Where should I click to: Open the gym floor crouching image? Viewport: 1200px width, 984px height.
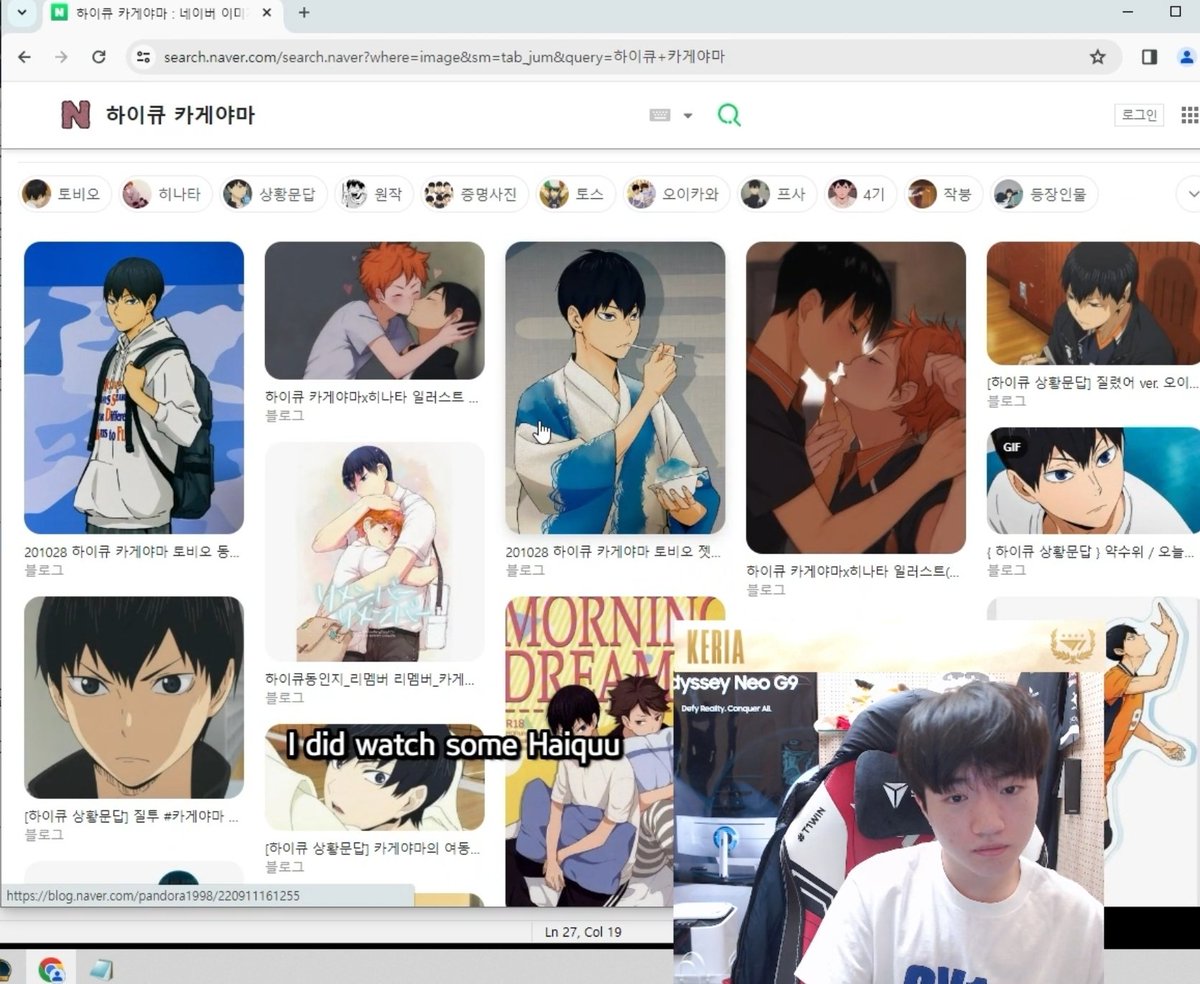pyautogui.click(x=1093, y=304)
